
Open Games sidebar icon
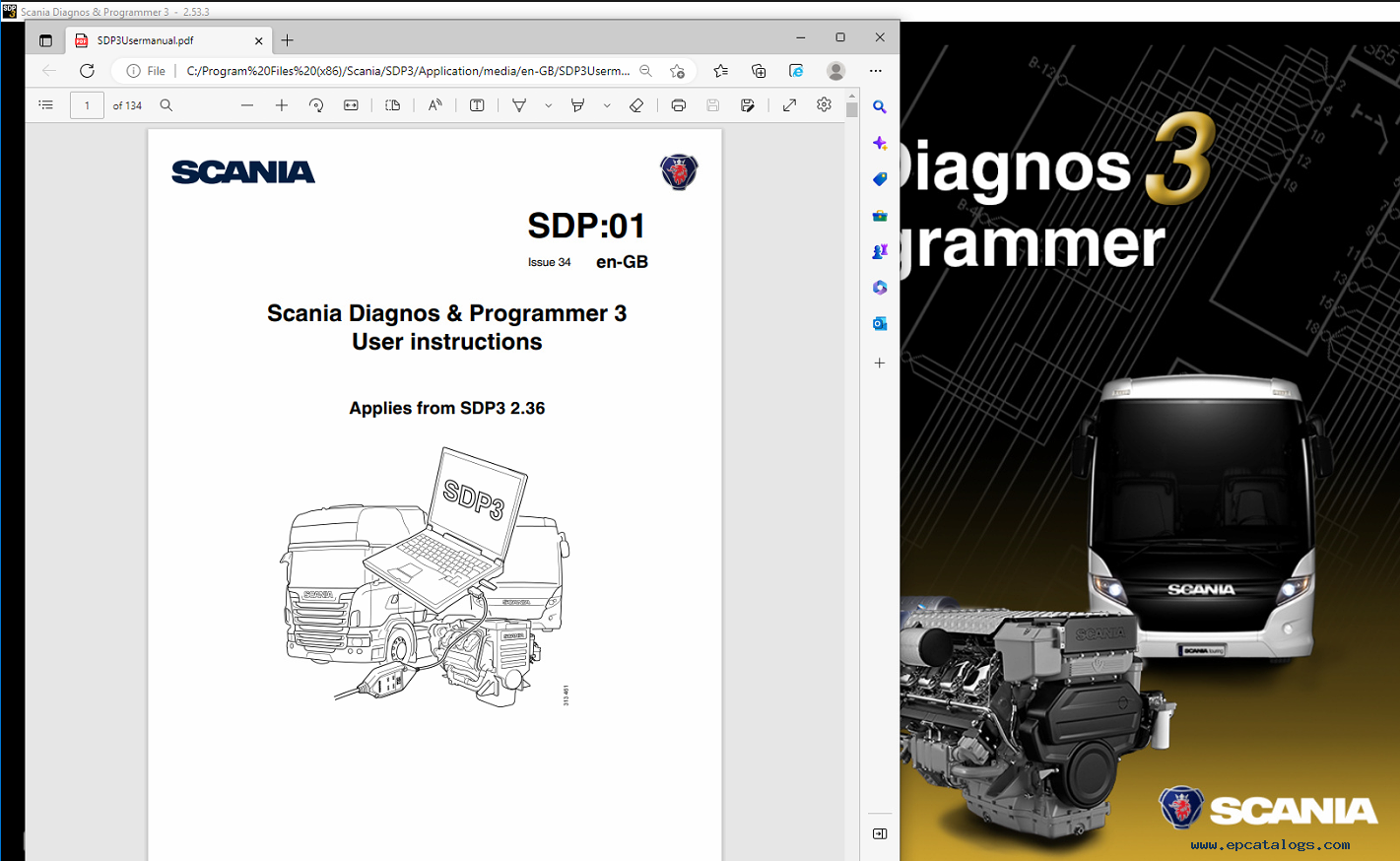click(x=880, y=251)
